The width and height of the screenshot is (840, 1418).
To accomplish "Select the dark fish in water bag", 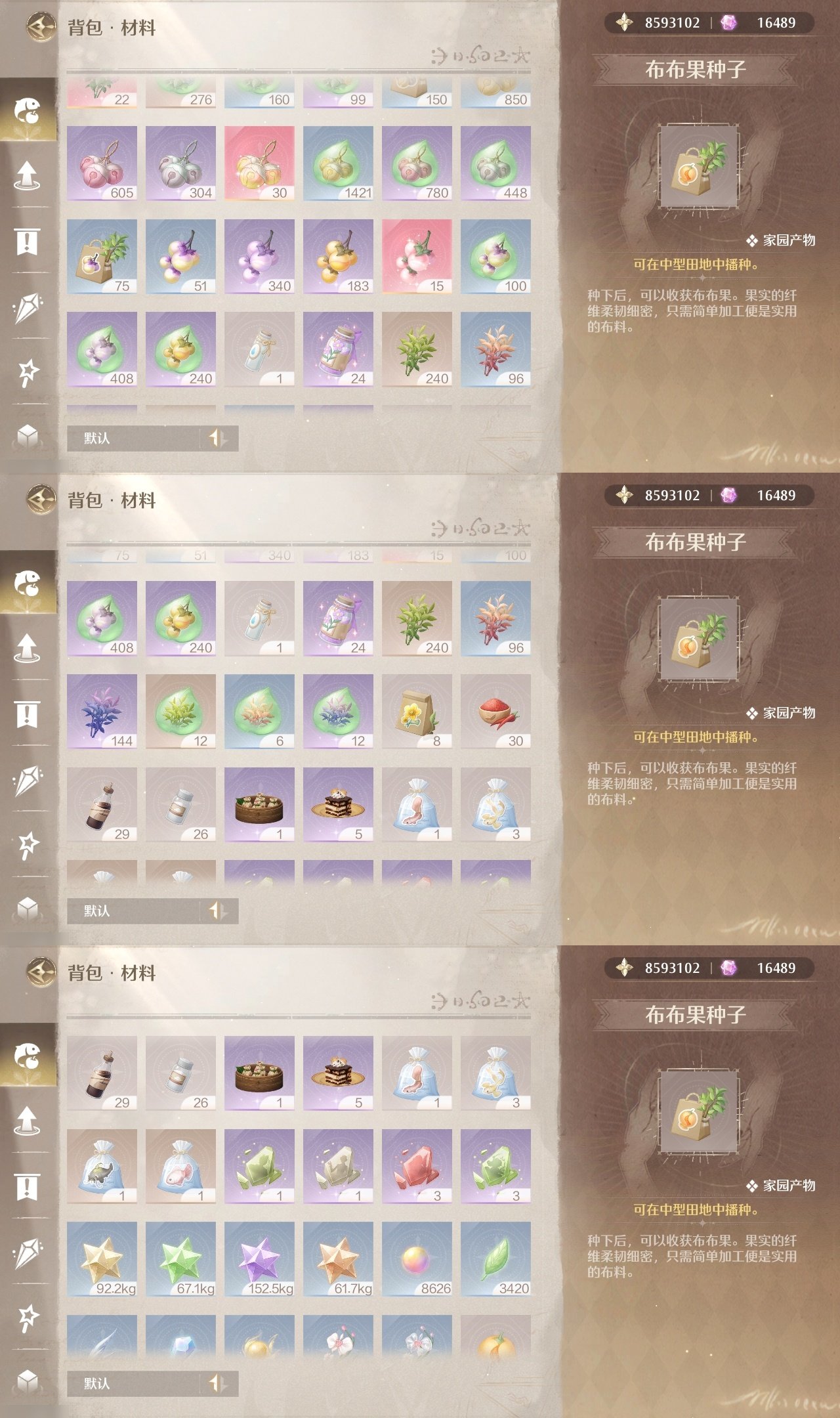I will click(x=102, y=1167).
